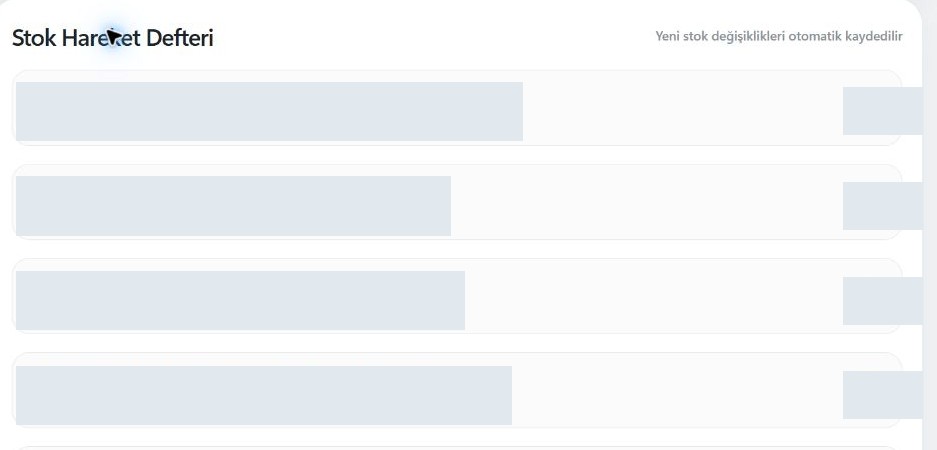937x450 pixels.
Task: Click empty middle area of third row card
Action: 654,296
